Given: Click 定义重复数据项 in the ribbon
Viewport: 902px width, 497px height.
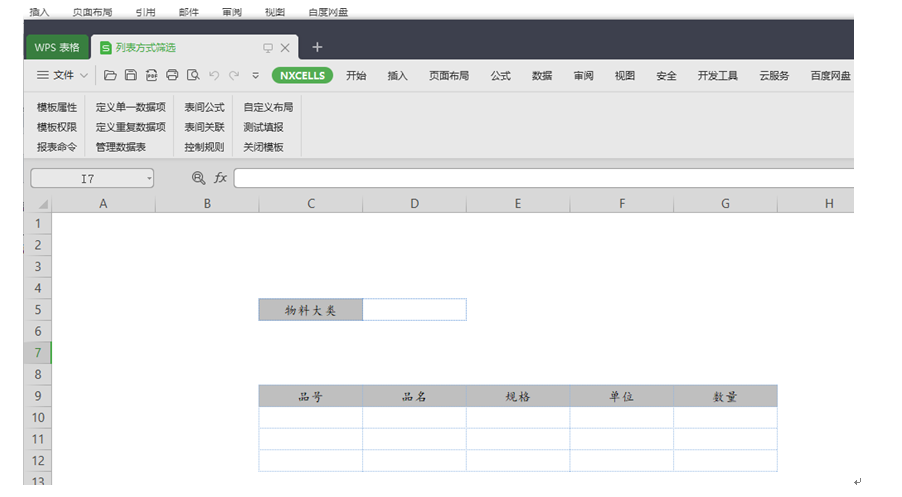Looking at the screenshot, I should click(131, 127).
